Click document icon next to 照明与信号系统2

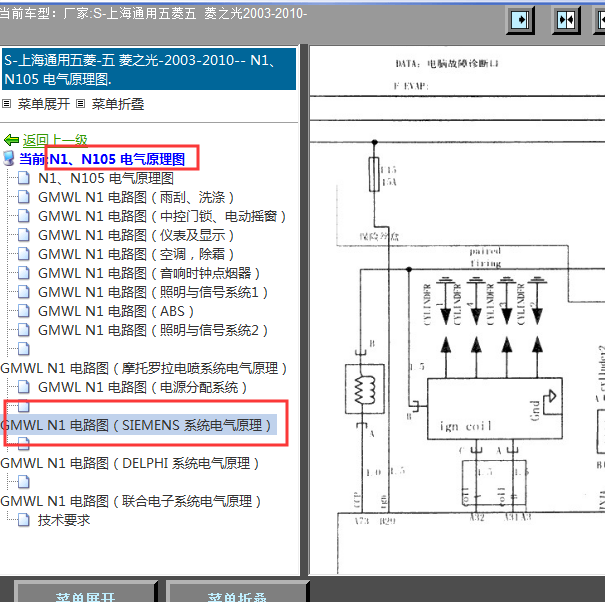[24, 330]
